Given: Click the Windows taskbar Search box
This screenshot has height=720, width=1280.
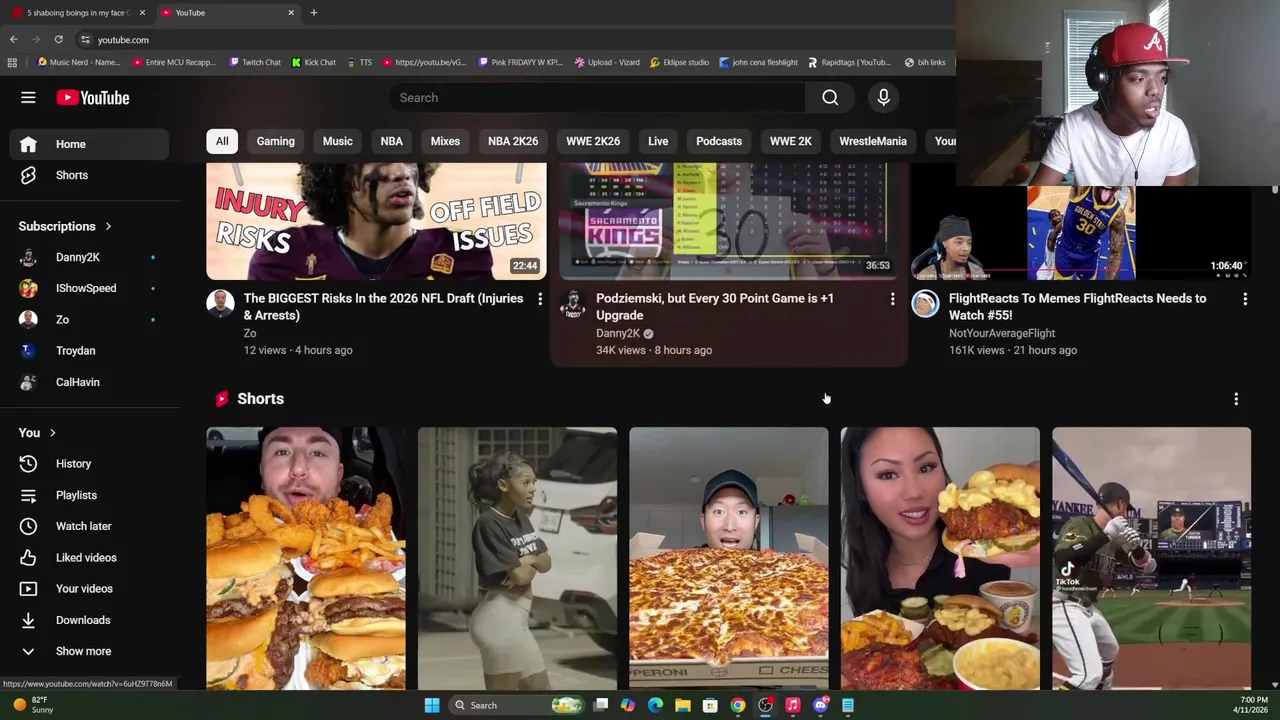Looking at the screenshot, I should [517, 705].
